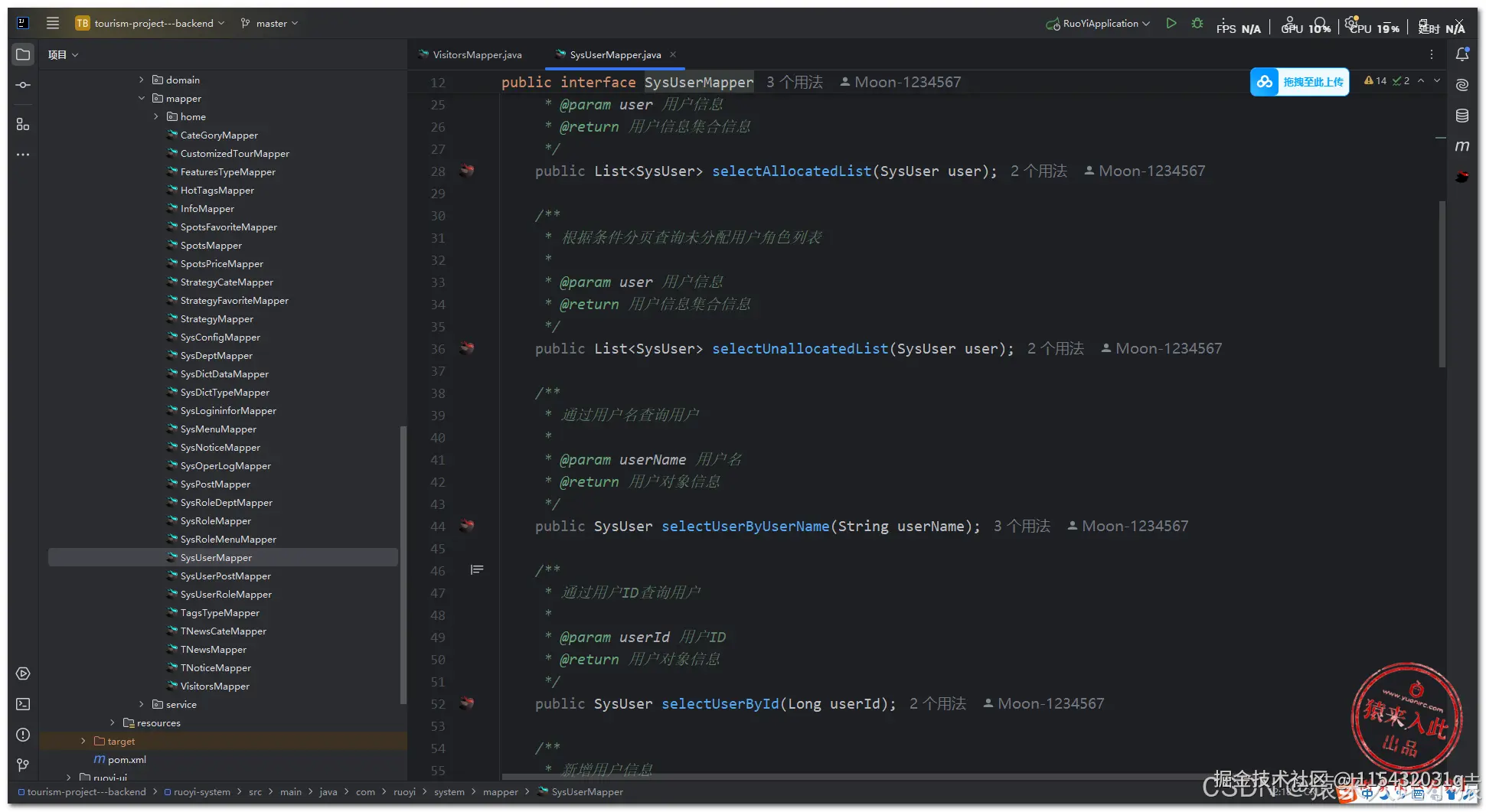Close the SysUserMapper.java tab

pyautogui.click(x=673, y=54)
